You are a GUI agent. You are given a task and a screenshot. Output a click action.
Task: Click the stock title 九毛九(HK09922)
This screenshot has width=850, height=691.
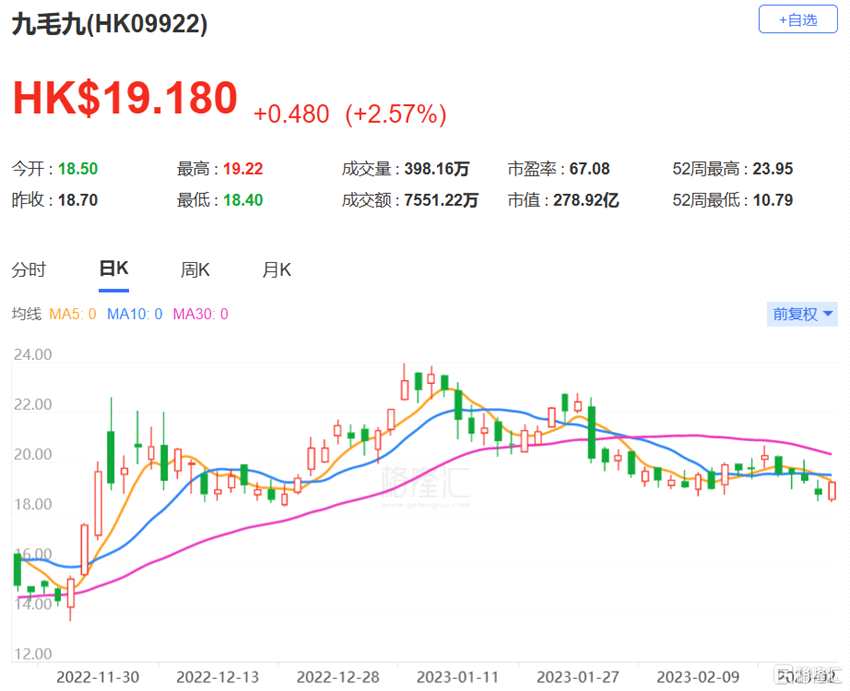[x=110, y=24]
